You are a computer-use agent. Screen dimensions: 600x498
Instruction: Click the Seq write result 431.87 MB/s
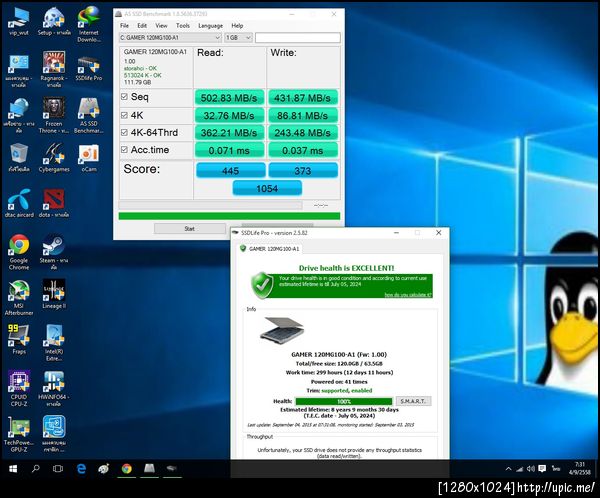303,98
